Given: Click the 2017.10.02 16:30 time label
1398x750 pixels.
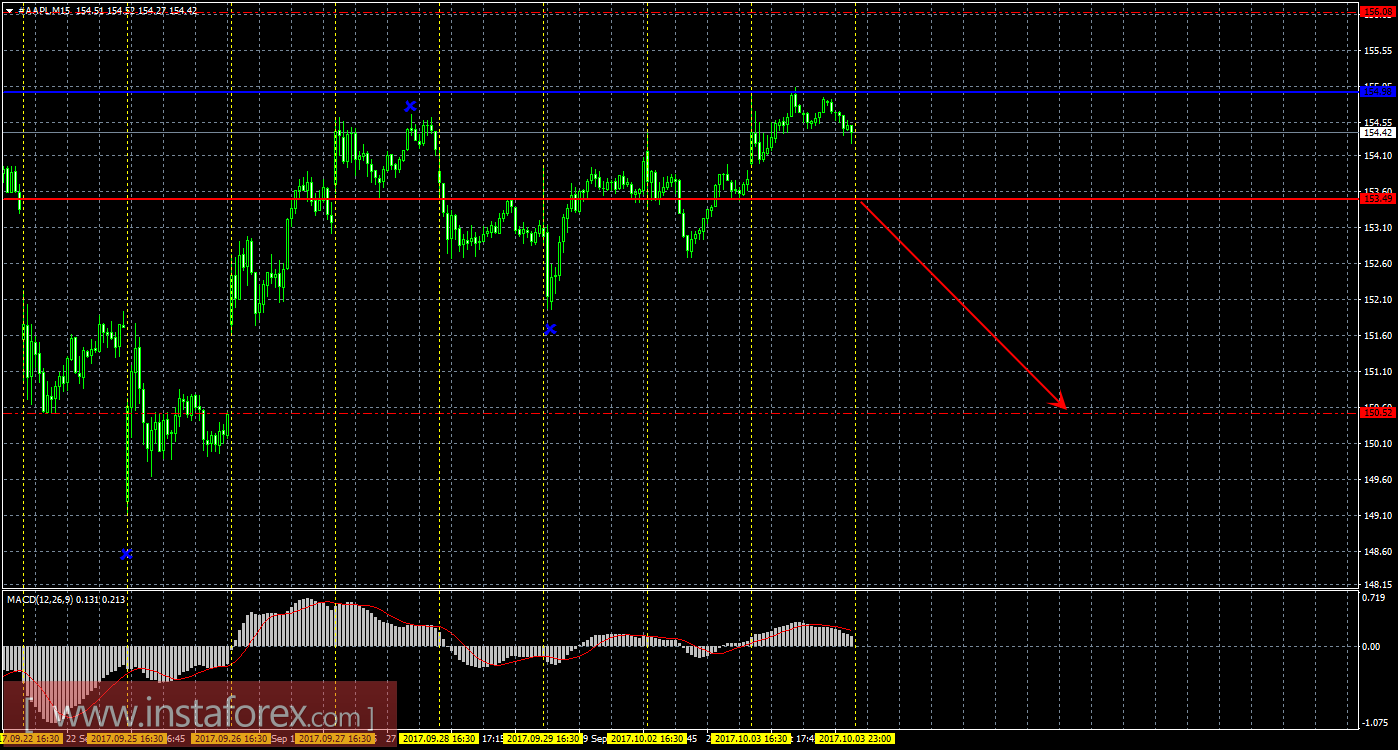Looking at the screenshot, I should pyautogui.click(x=647, y=739).
